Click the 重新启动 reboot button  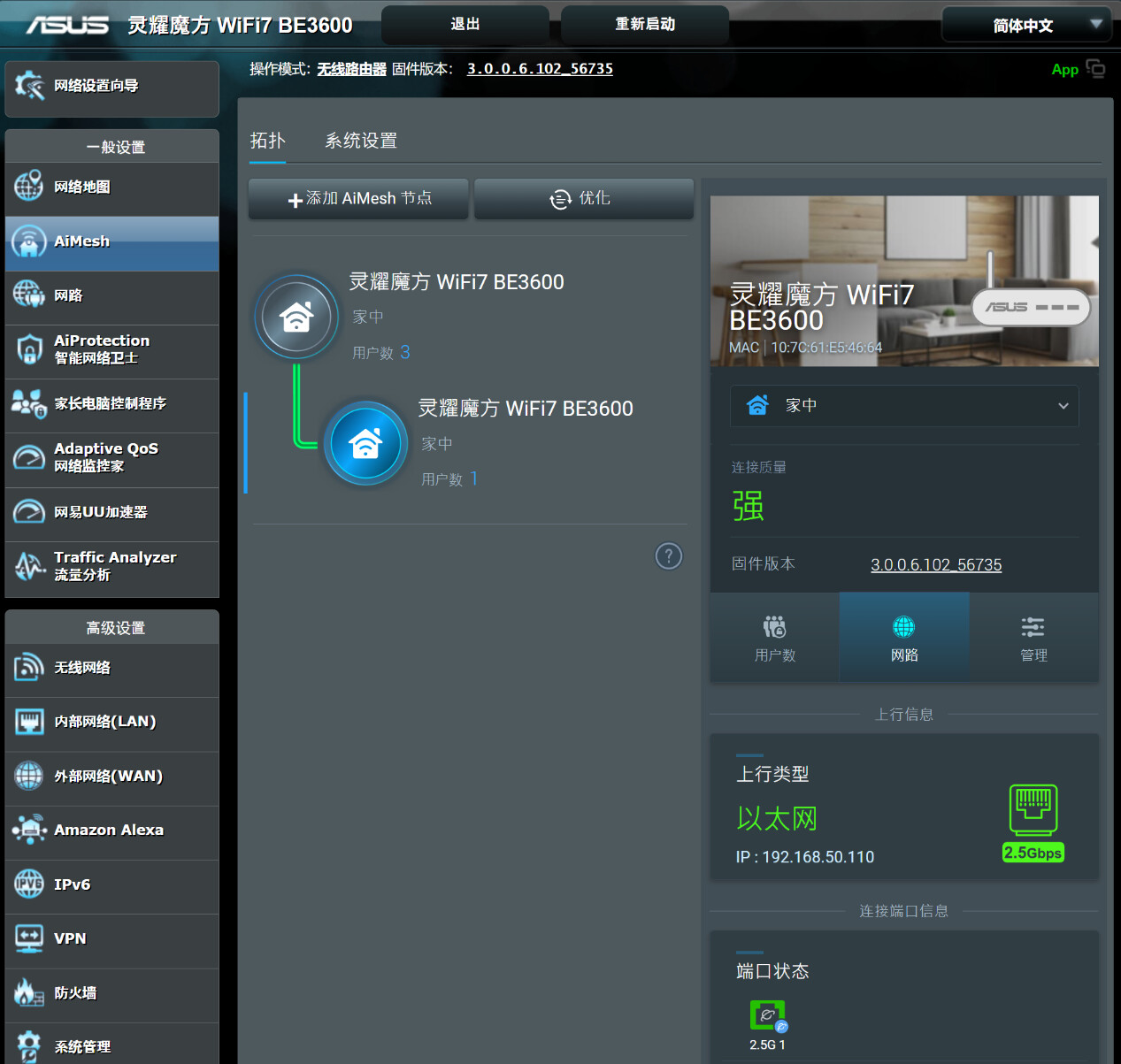(645, 25)
